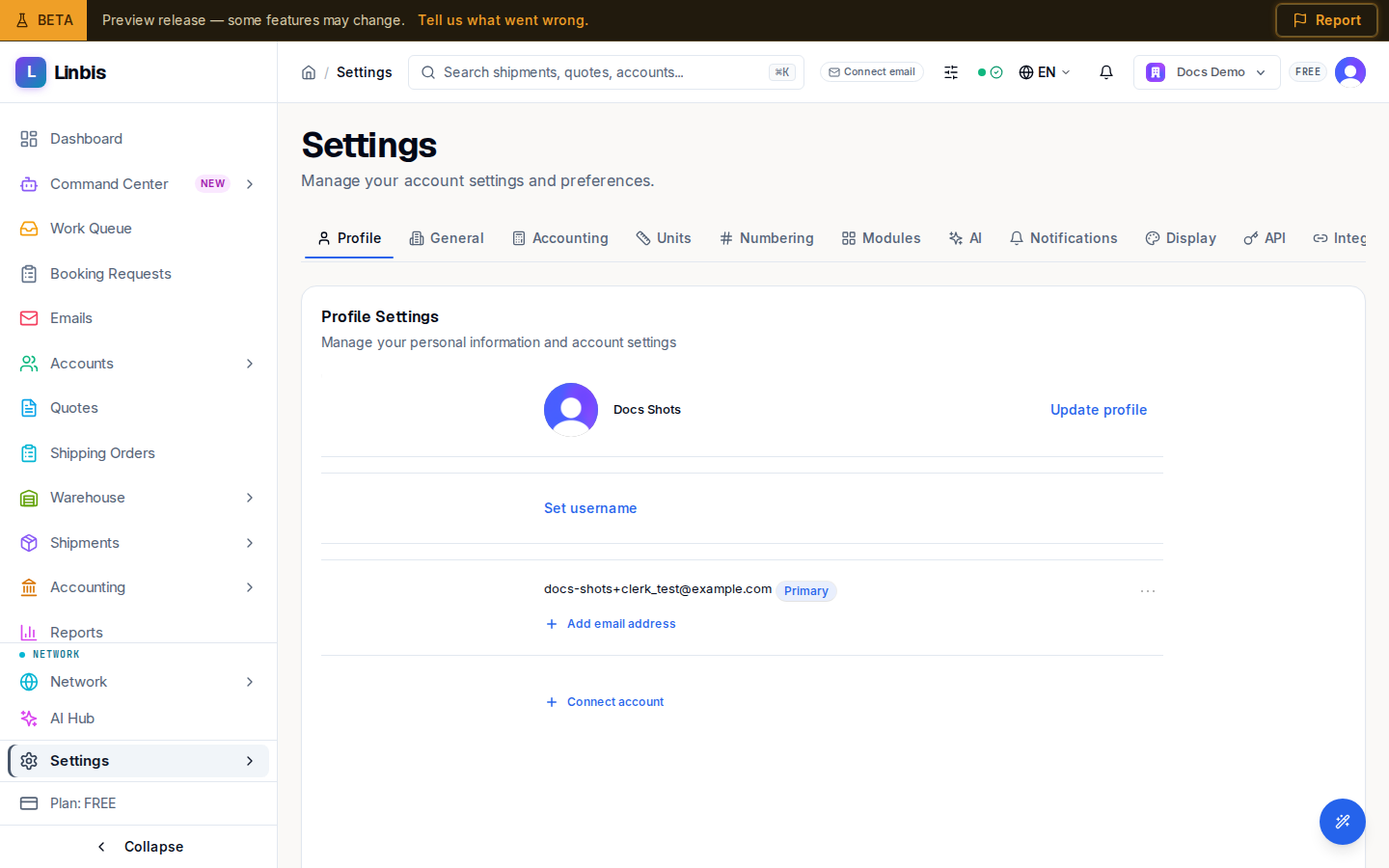Click the user avatar in the header
The width and height of the screenshot is (1389, 868).
(x=1350, y=72)
